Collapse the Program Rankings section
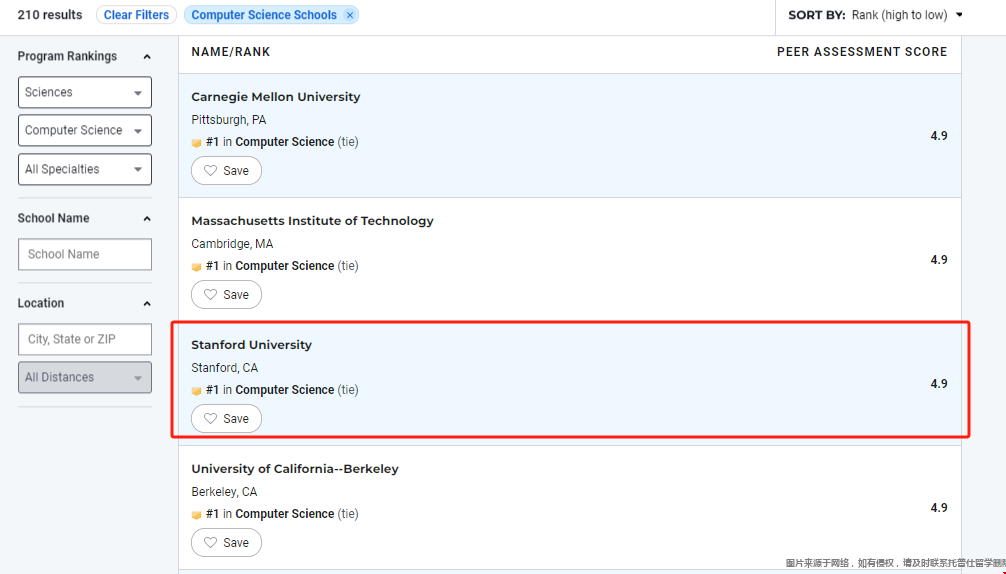Viewport: 1006px width, 574px height. pos(147,56)
